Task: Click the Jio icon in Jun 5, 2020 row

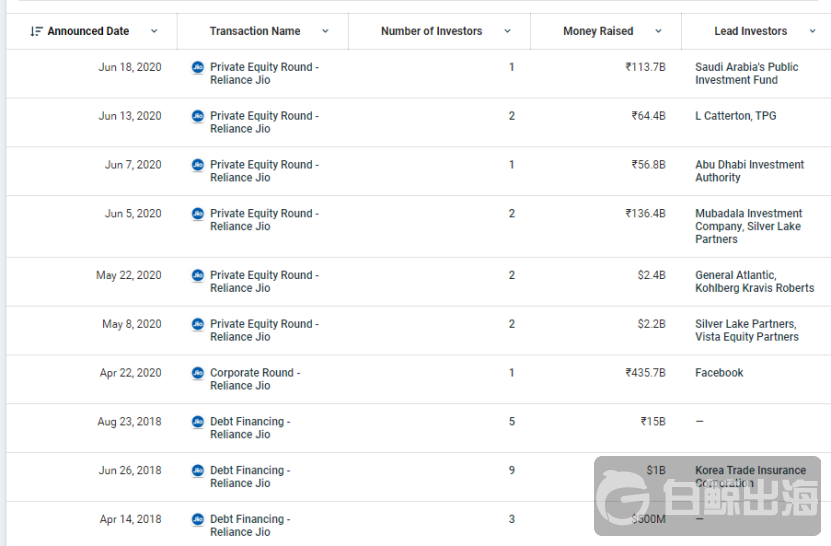Action: (x=198, y=214)
